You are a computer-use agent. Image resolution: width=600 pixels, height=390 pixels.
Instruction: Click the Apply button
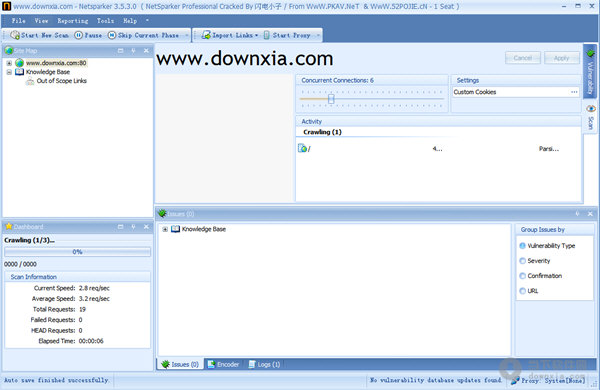(561, 58)
